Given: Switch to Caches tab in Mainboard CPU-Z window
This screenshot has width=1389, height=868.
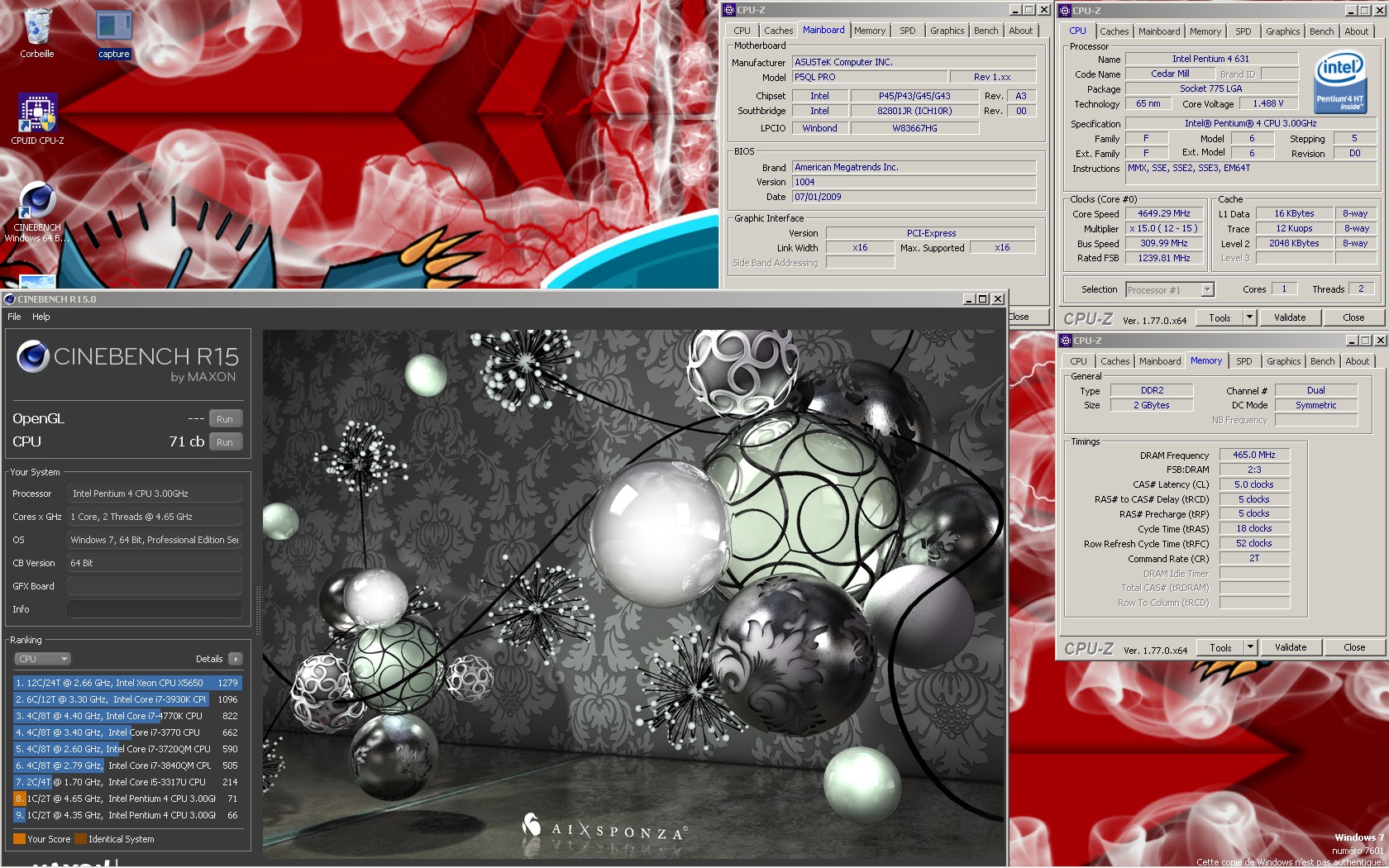Looking at the screenshot, I should click(778, 31).
